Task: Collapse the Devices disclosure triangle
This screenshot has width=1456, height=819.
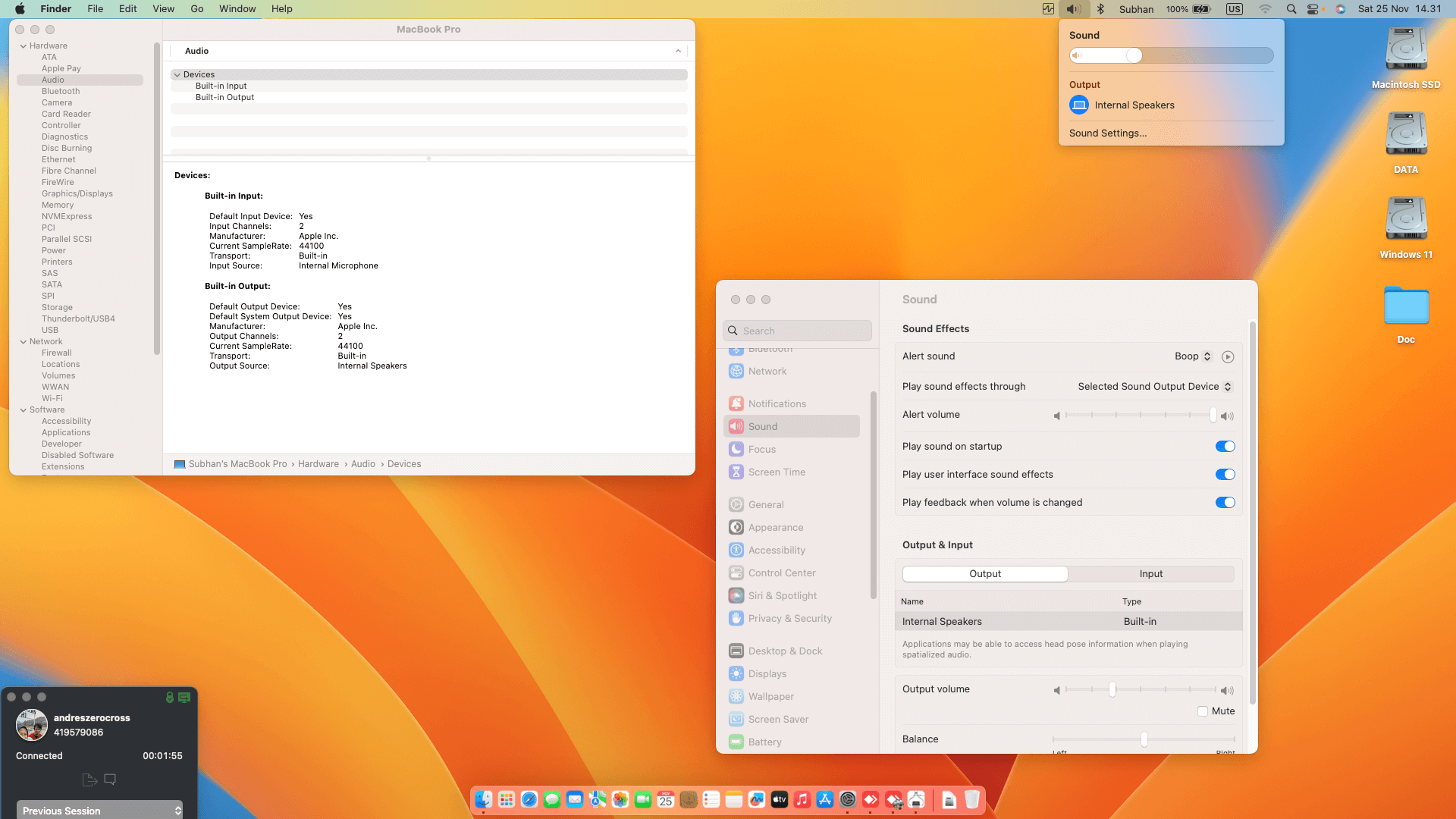Action: pos(177,74)
